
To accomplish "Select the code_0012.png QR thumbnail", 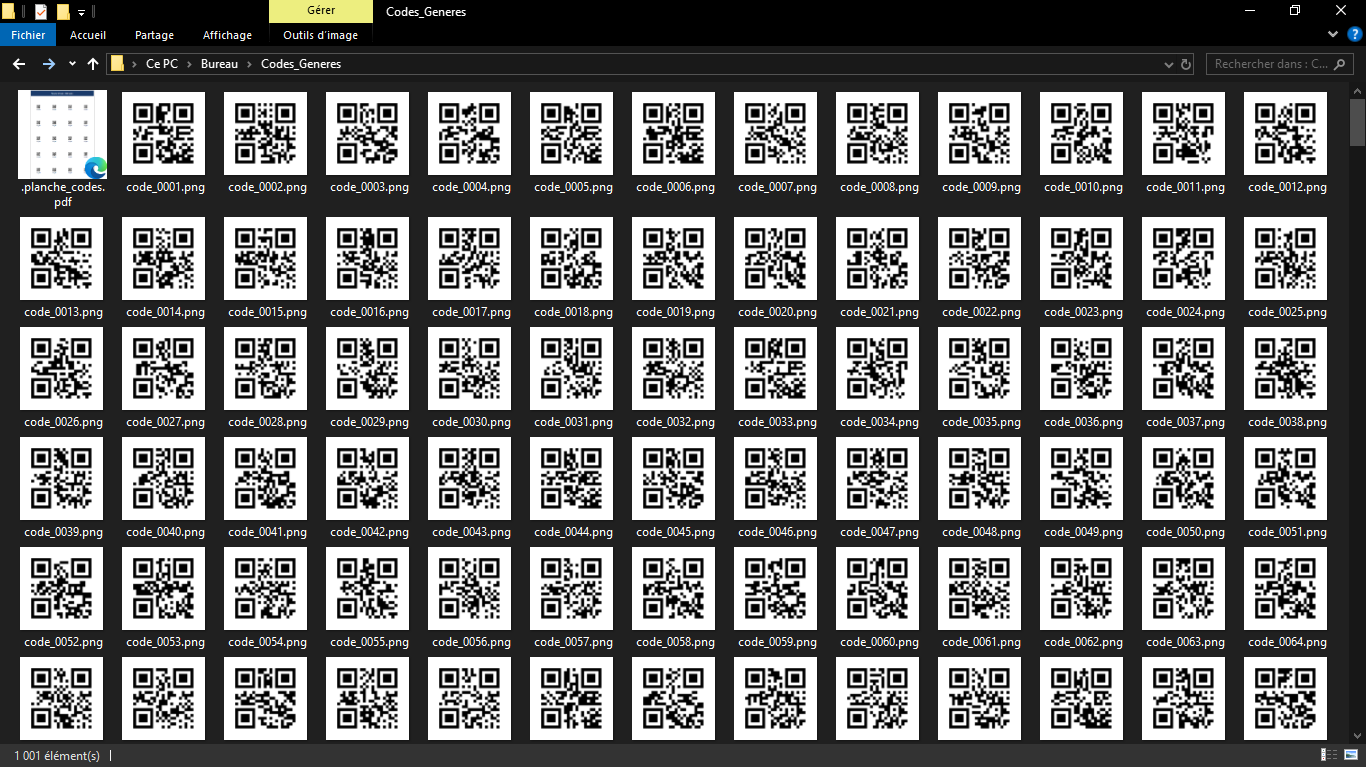I will (1287, 134).
